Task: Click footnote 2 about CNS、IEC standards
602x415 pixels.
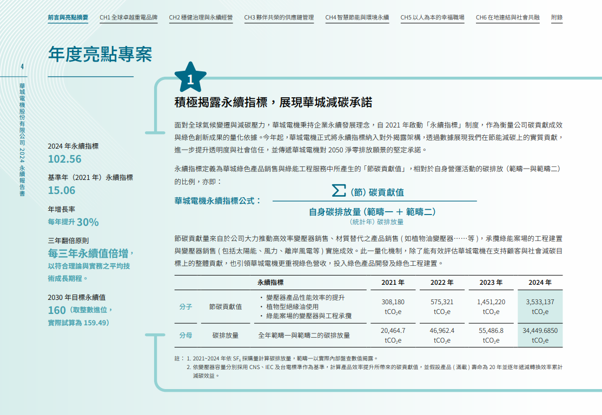Action: click(374, 371)
